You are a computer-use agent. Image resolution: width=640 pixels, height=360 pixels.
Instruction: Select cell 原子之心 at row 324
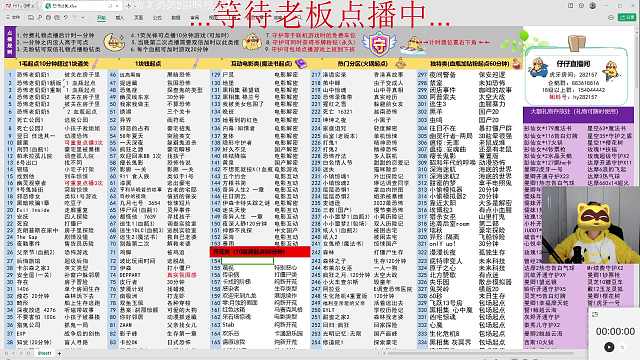coord(442,268)
